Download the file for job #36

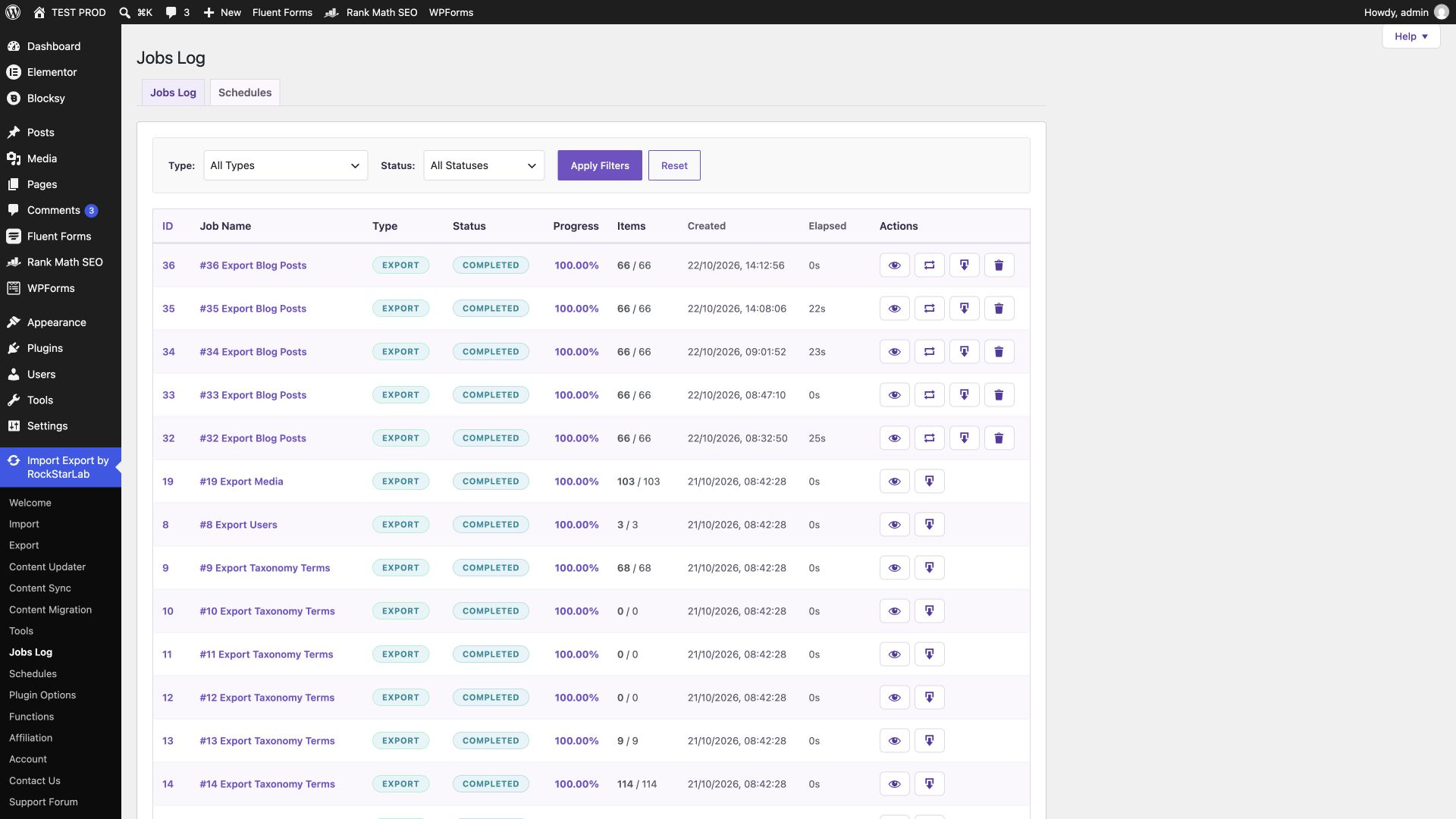point(964,265)
